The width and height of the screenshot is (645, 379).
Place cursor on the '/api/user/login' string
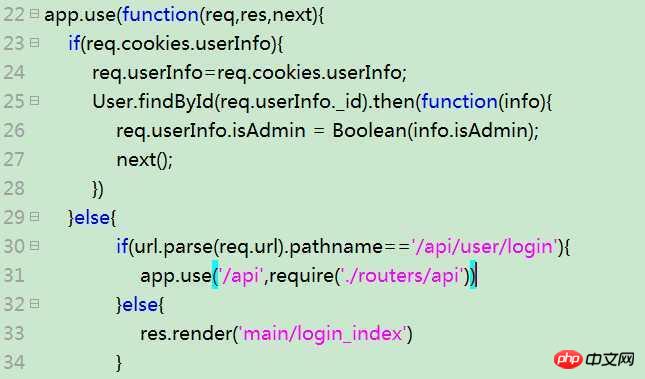(486, 246)
